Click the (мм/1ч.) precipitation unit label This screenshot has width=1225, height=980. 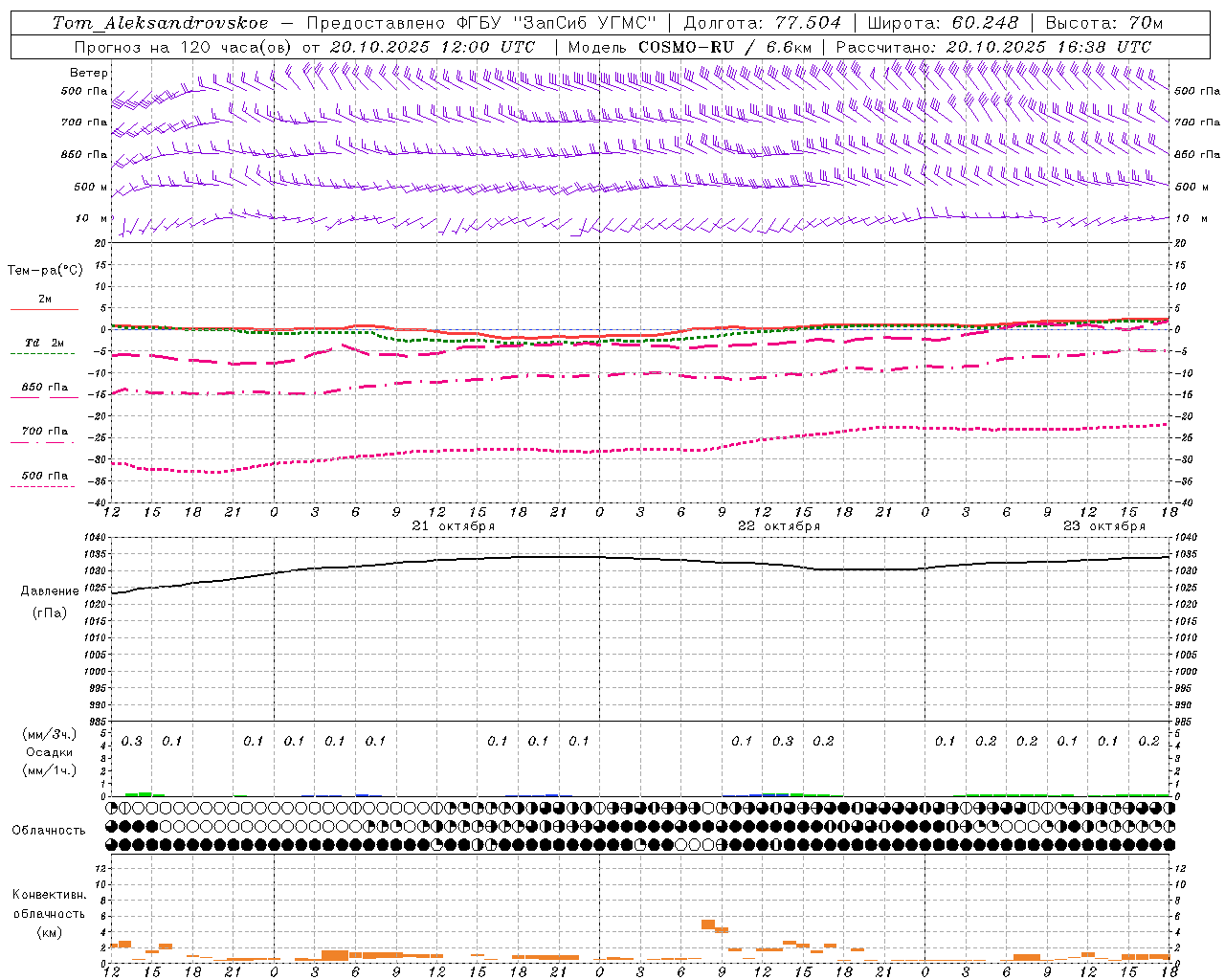pyautogui.click(x=50, y=770)
